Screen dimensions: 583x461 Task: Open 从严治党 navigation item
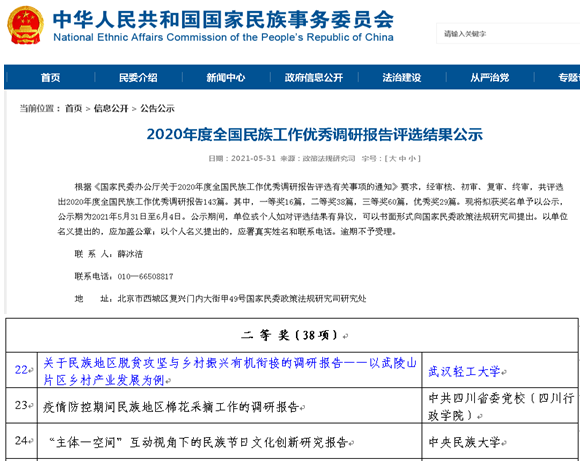point(489,77)
